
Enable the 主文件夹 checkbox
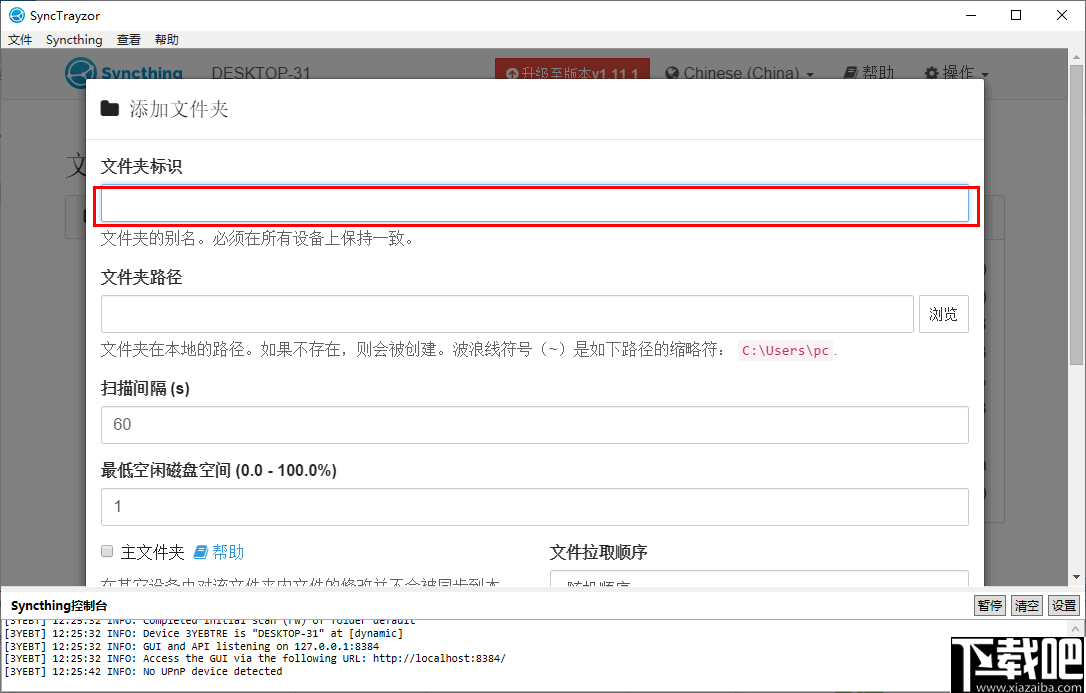click(106, 551)
